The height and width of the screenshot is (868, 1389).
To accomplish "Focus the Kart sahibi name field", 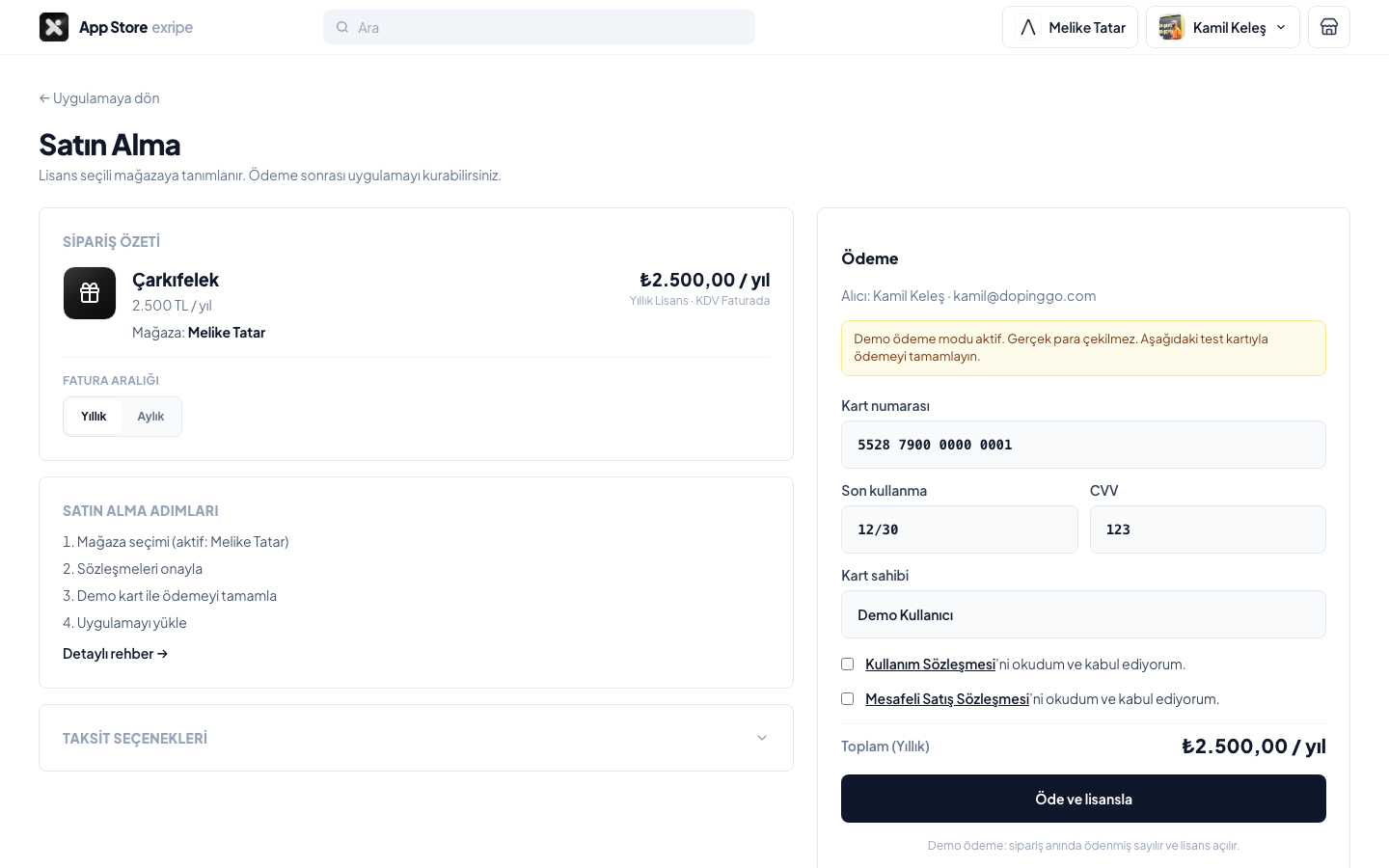I will click(x=1083, y=614).
